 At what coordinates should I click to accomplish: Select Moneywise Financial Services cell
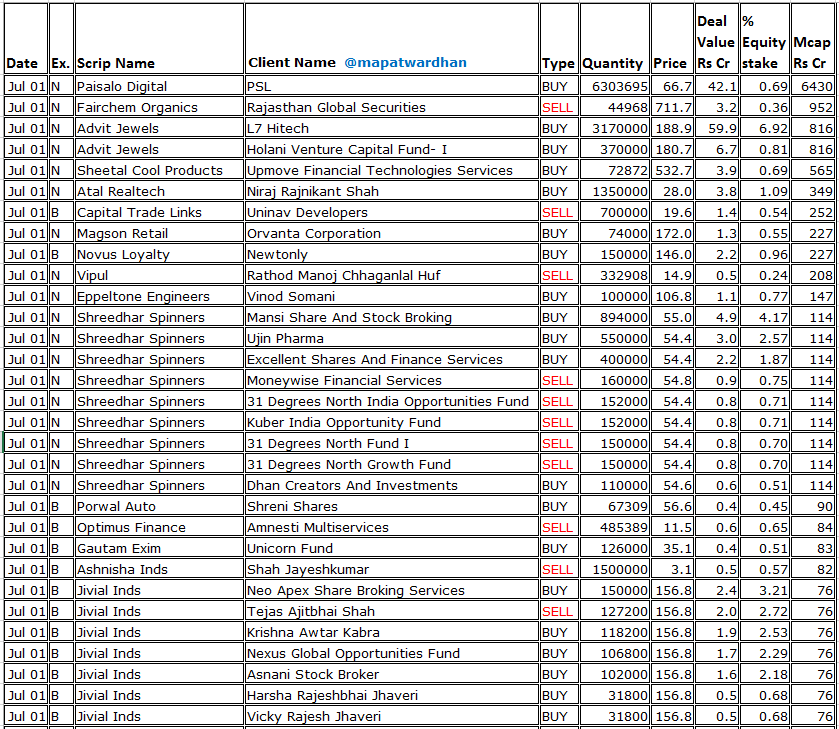(392, 381)
